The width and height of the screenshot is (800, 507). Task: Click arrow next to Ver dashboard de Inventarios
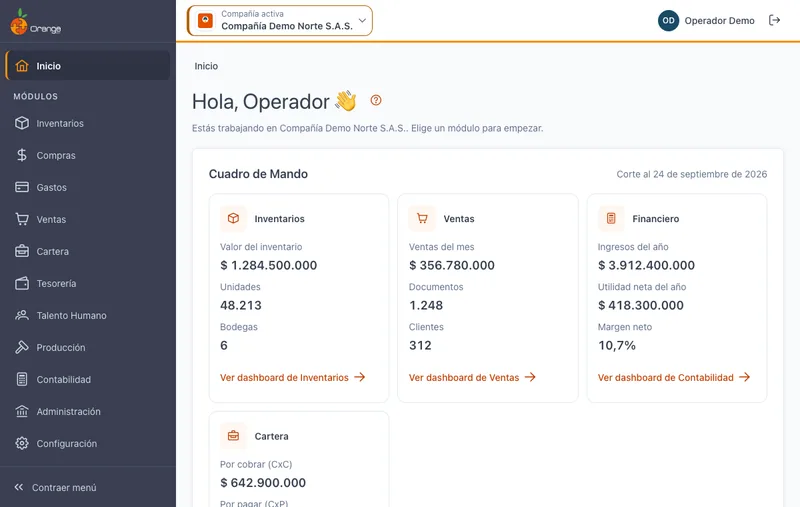tap(360, 377)
